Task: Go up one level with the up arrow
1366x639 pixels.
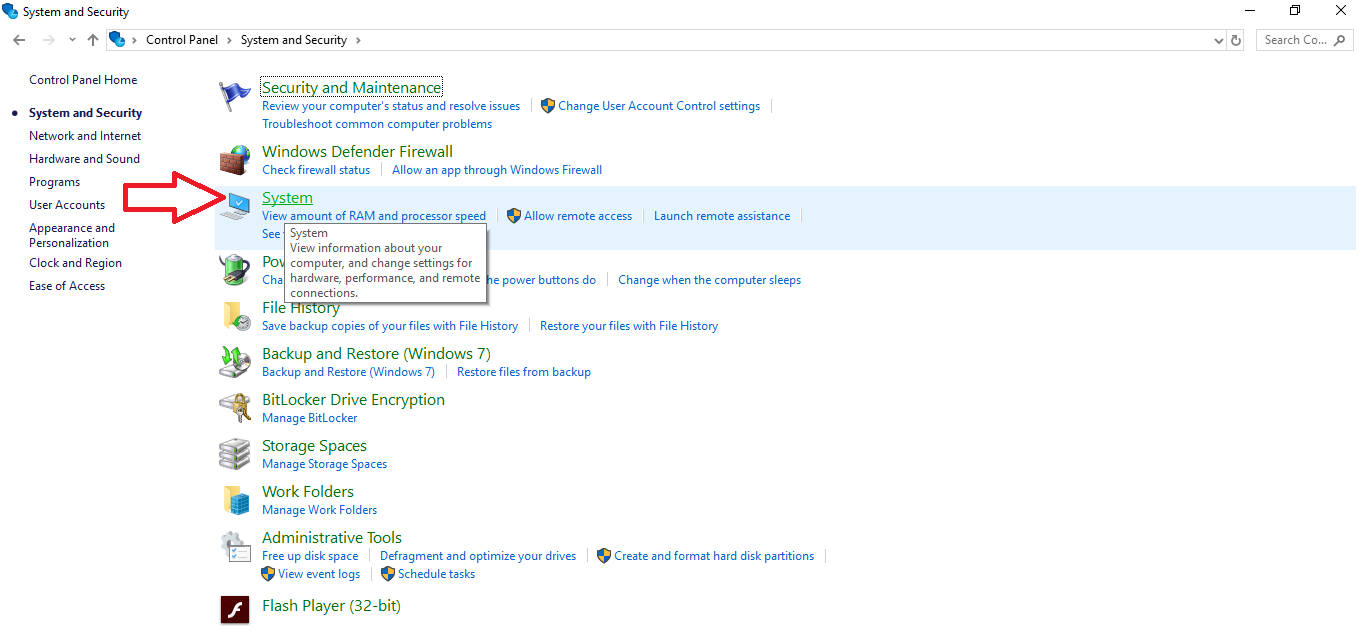Action: pos(93,40)
